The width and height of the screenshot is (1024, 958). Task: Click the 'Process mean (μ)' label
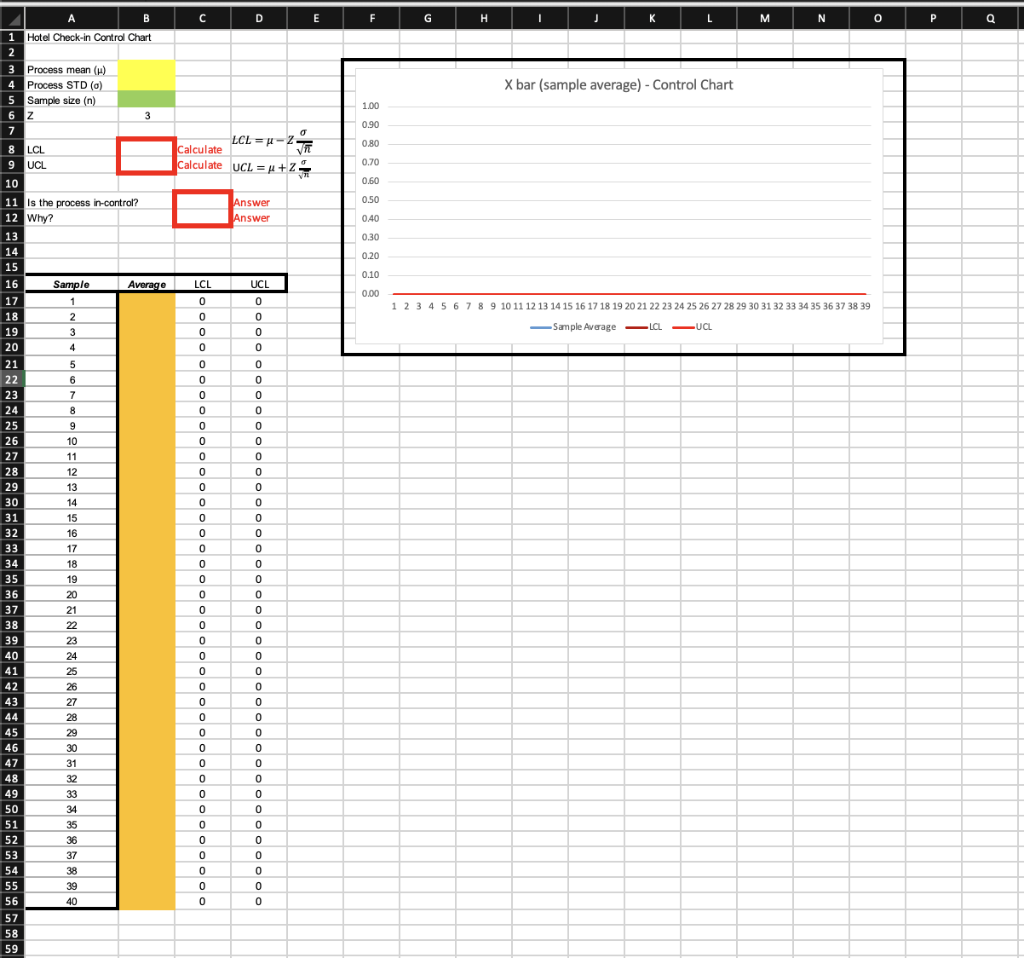(x=66, y=69)
